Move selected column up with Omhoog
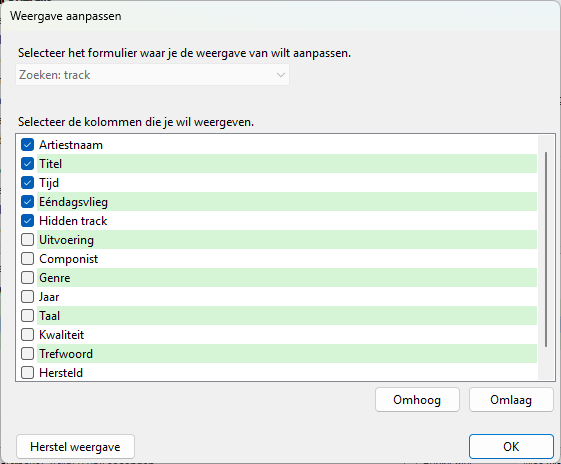Screen dimensions: 561x464 coord(417,400)
